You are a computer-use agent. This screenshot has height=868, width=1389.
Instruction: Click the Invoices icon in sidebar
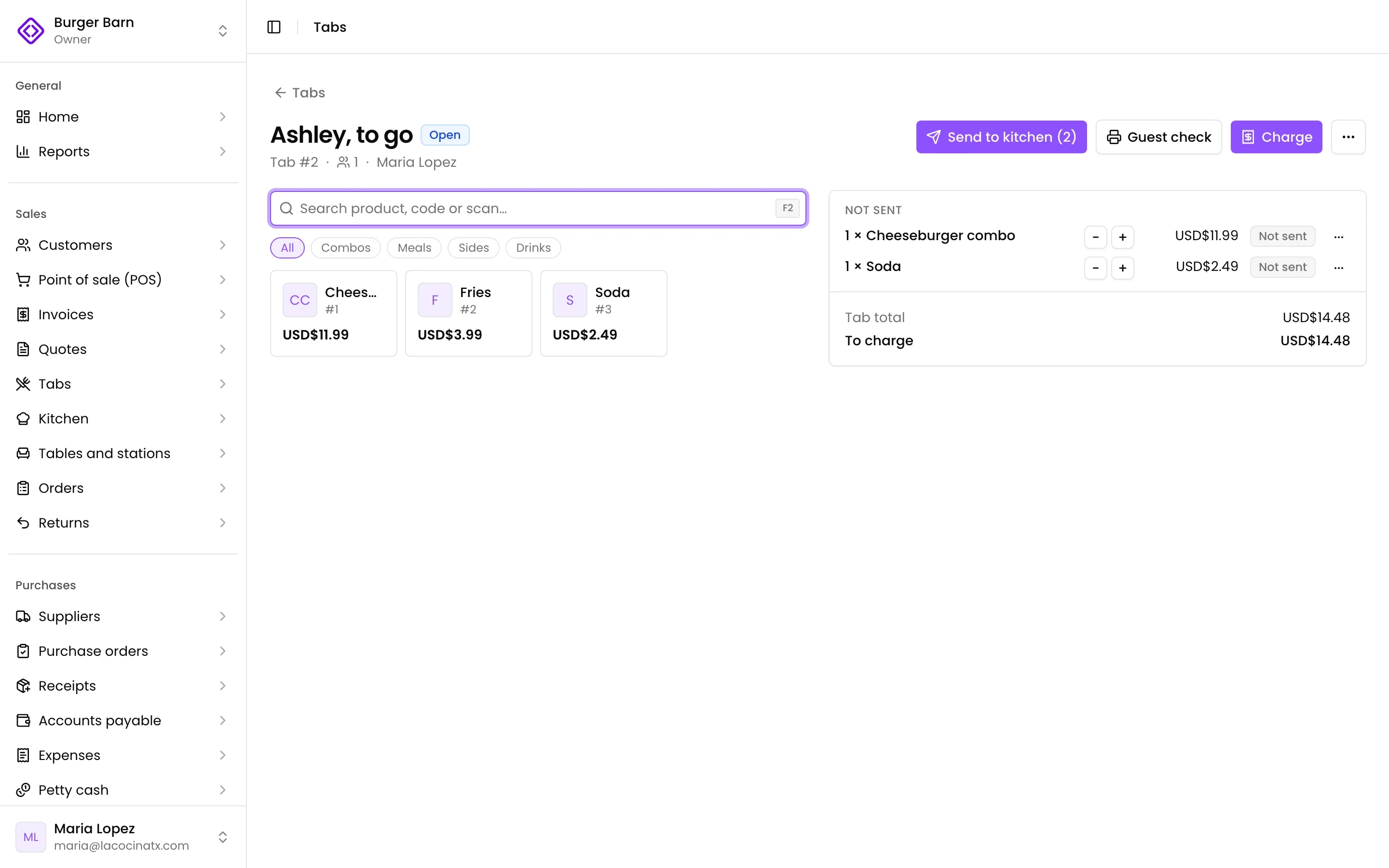pos(23,314)
